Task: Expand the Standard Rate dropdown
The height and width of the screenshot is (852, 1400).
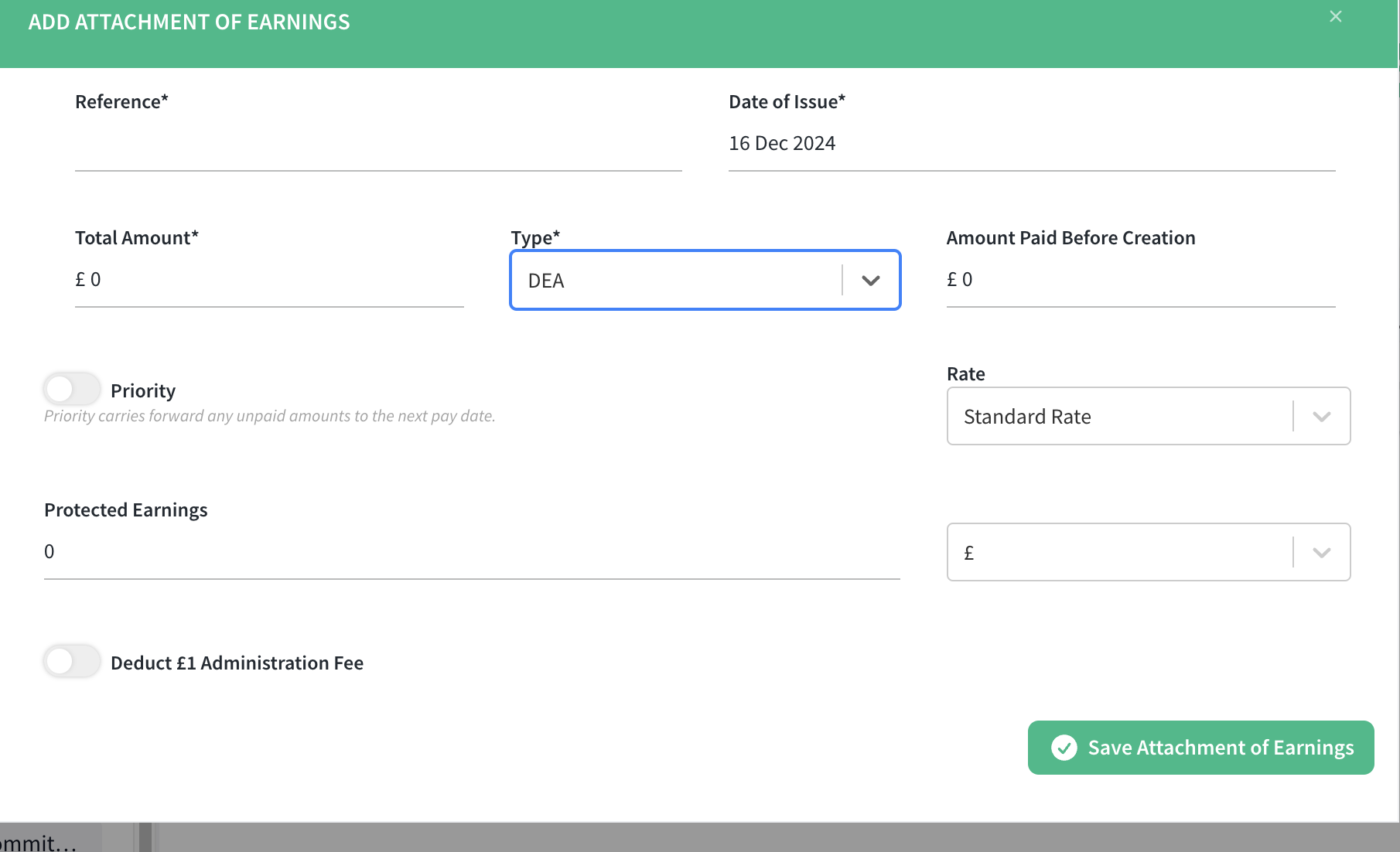Action: coord(1118,417)
